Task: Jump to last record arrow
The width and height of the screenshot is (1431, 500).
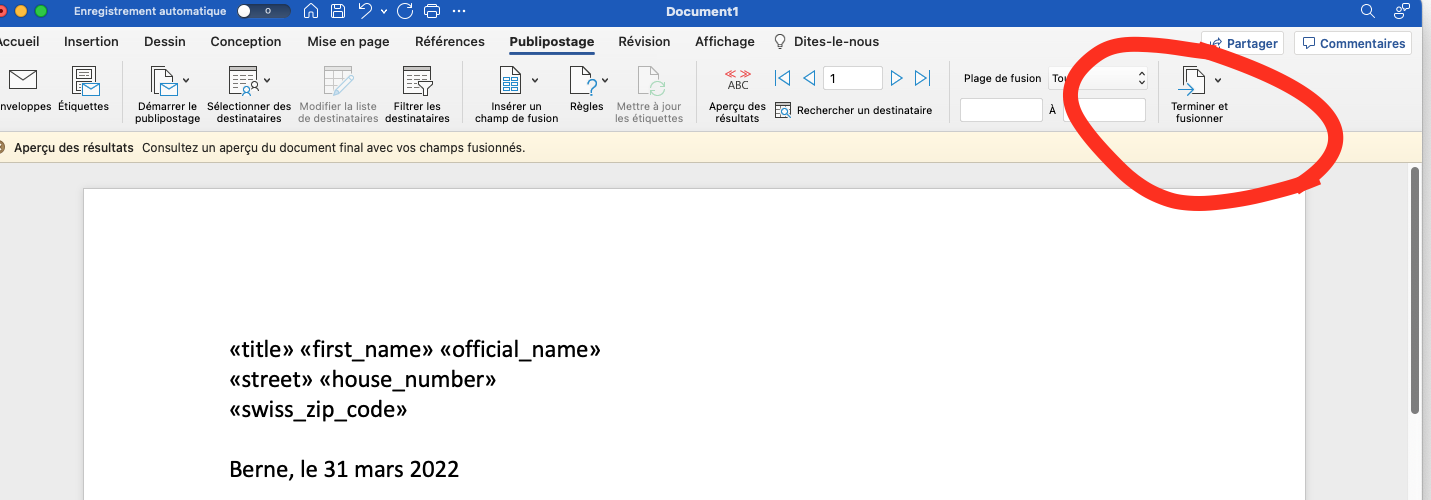Action: click(923, 78)
